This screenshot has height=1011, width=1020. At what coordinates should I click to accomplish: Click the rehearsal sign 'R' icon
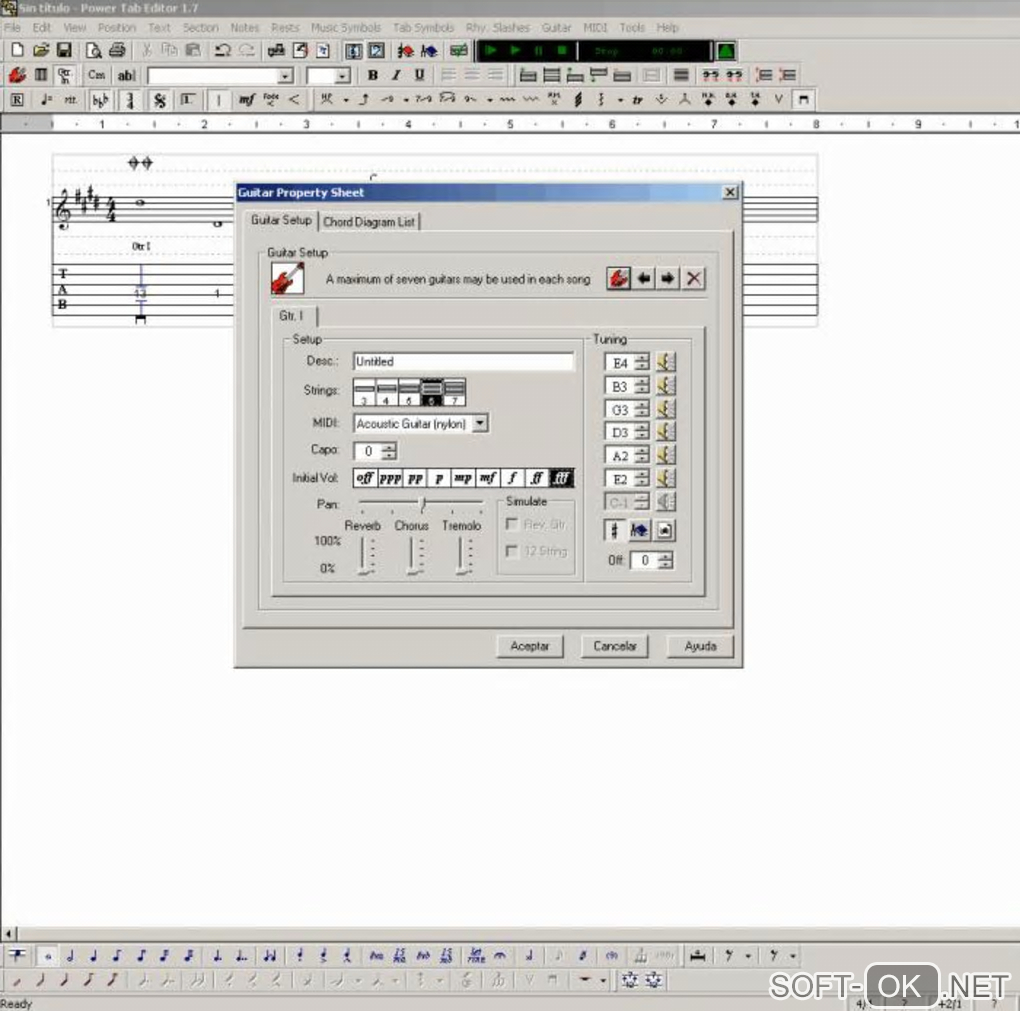[17, 100]
